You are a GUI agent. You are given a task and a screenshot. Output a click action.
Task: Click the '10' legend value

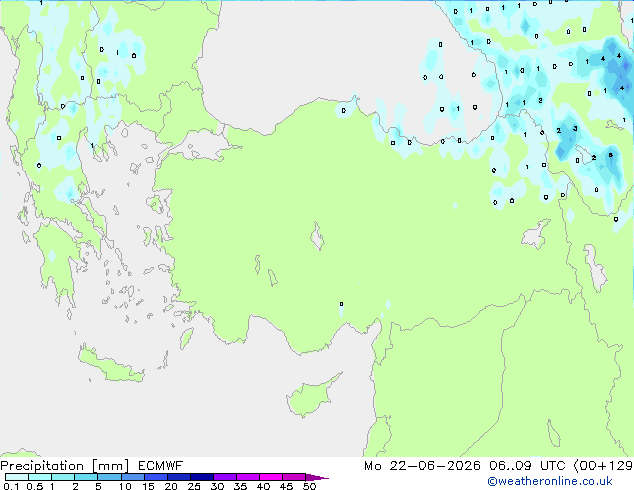coord(125,486)
